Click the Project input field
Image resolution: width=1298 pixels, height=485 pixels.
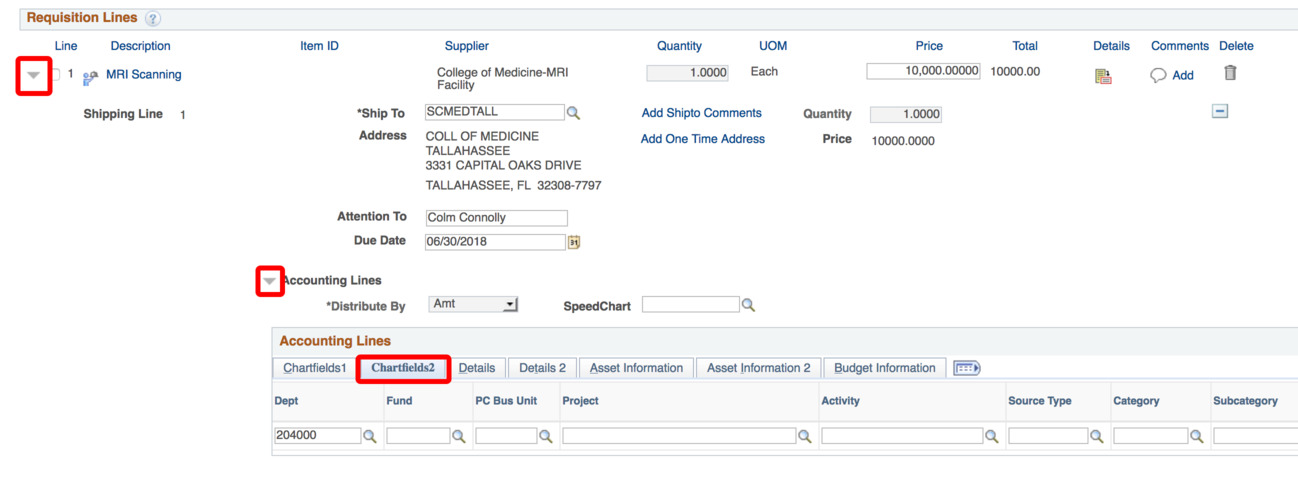point(679,436)
